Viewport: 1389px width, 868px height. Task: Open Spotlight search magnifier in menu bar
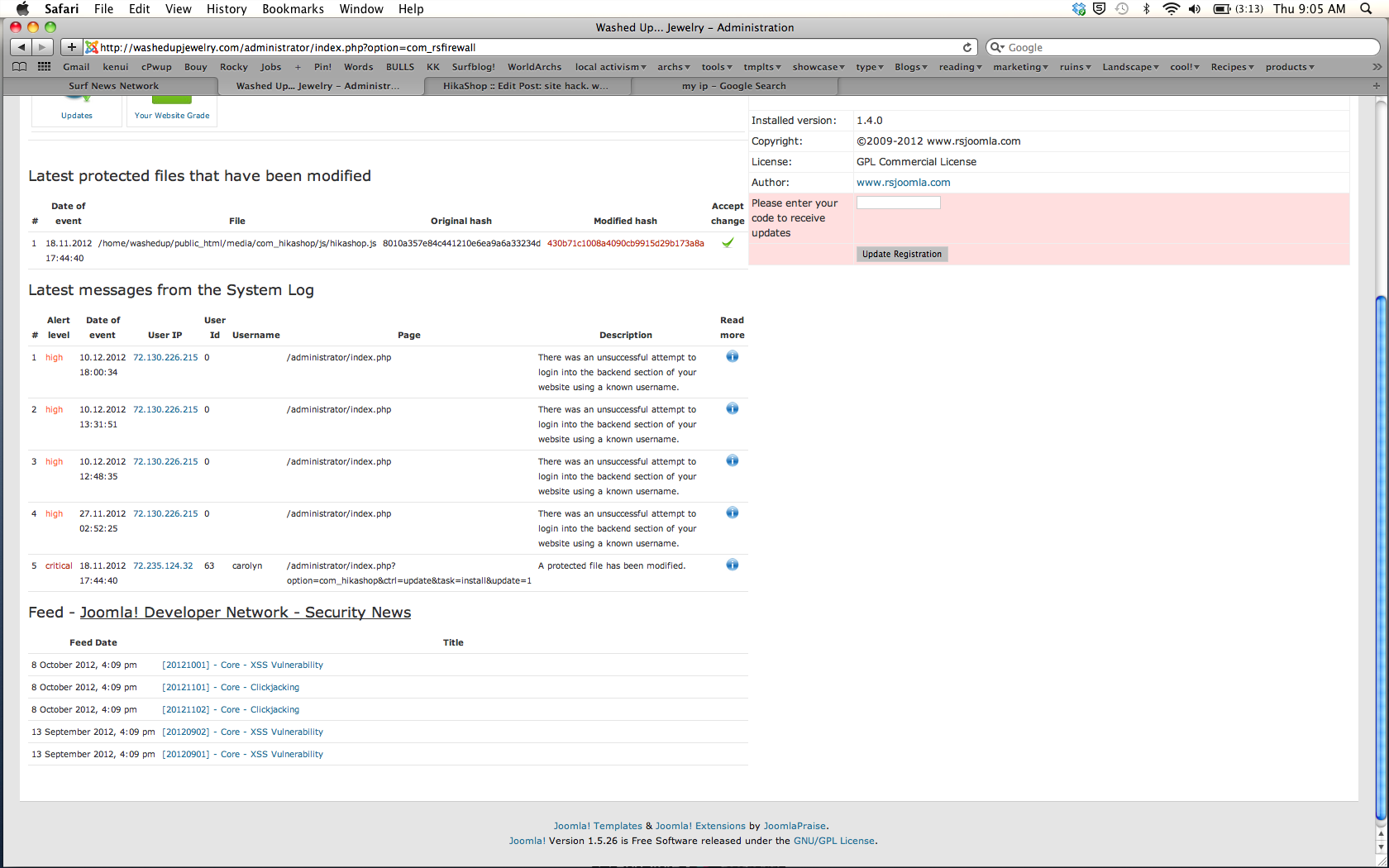pyautogui.click(x=1366, y=9)
